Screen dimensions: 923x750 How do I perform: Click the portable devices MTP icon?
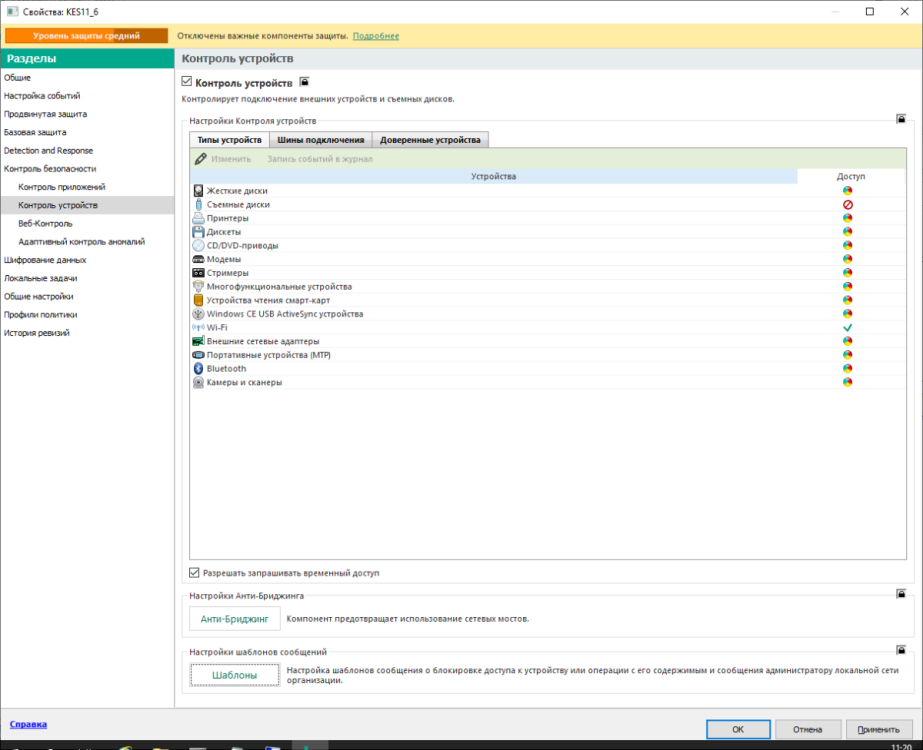198,355
